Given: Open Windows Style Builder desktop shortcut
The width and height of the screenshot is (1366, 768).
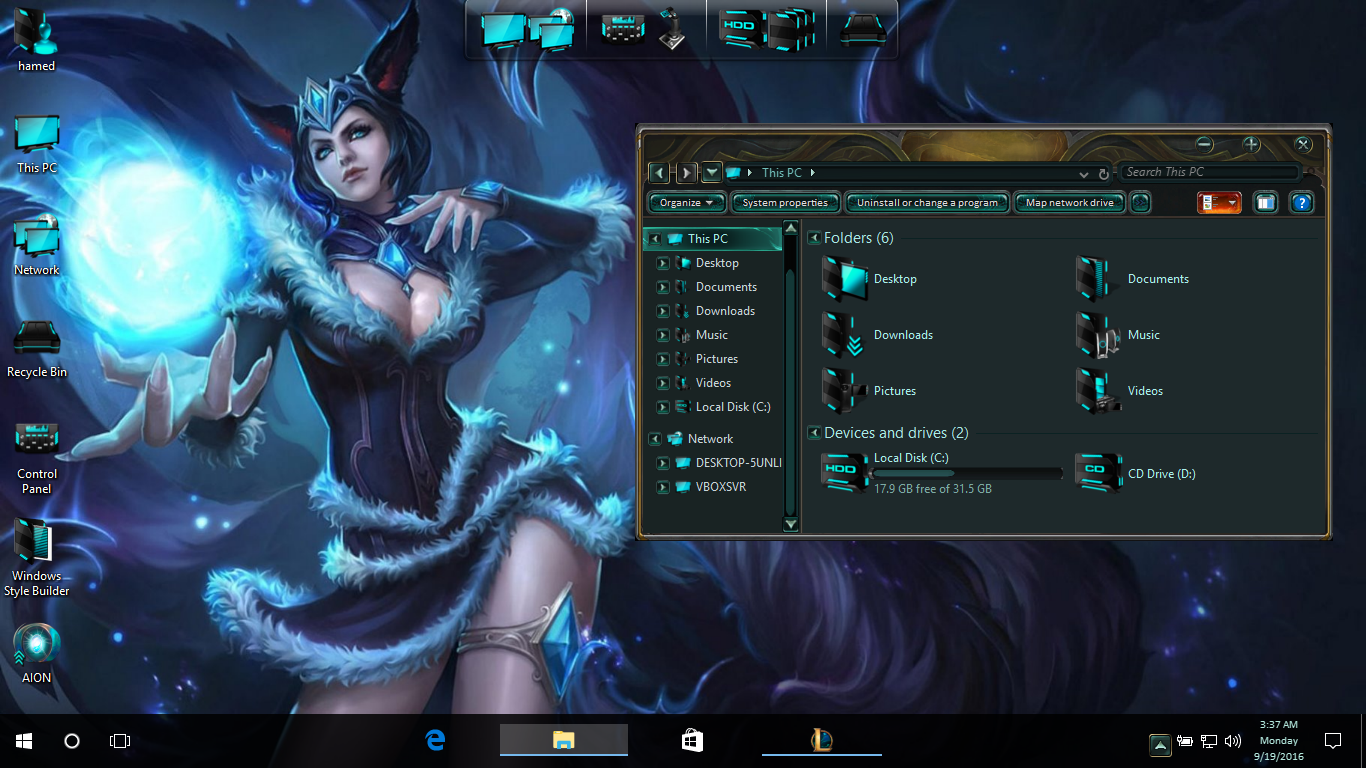Looking at the screenshot, I should 37,543.
